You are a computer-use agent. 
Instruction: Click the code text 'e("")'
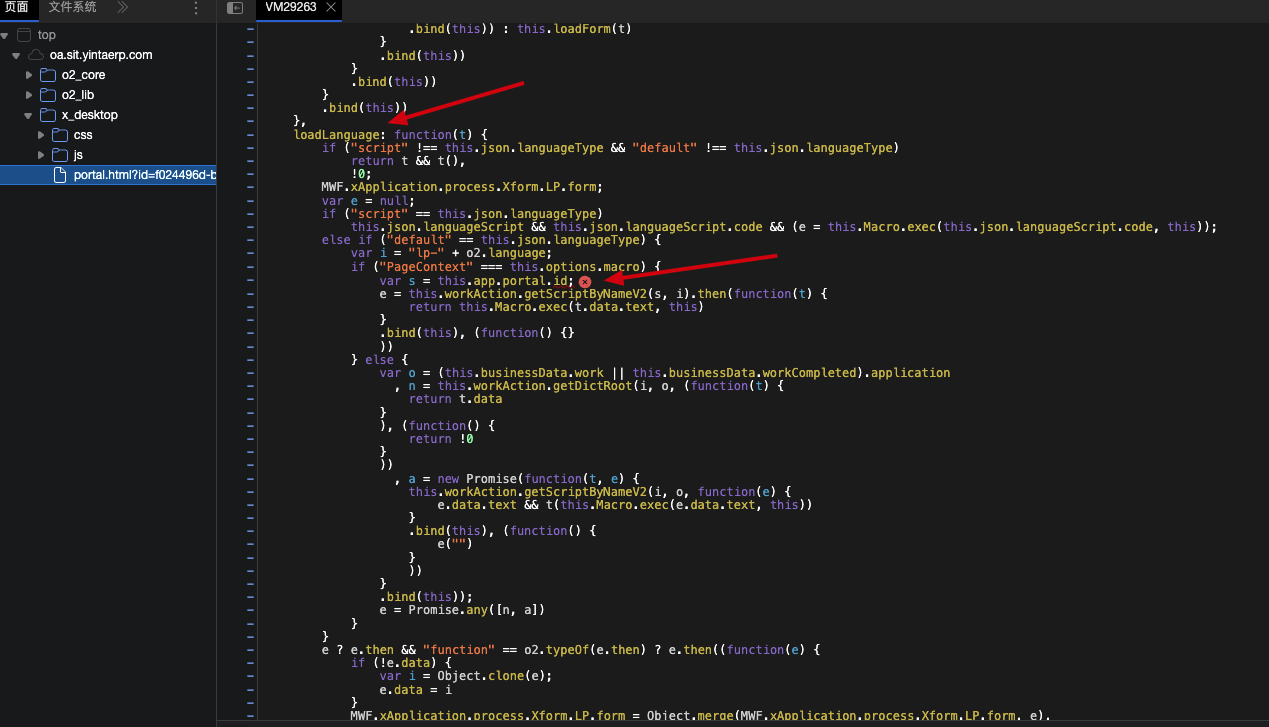455,544
